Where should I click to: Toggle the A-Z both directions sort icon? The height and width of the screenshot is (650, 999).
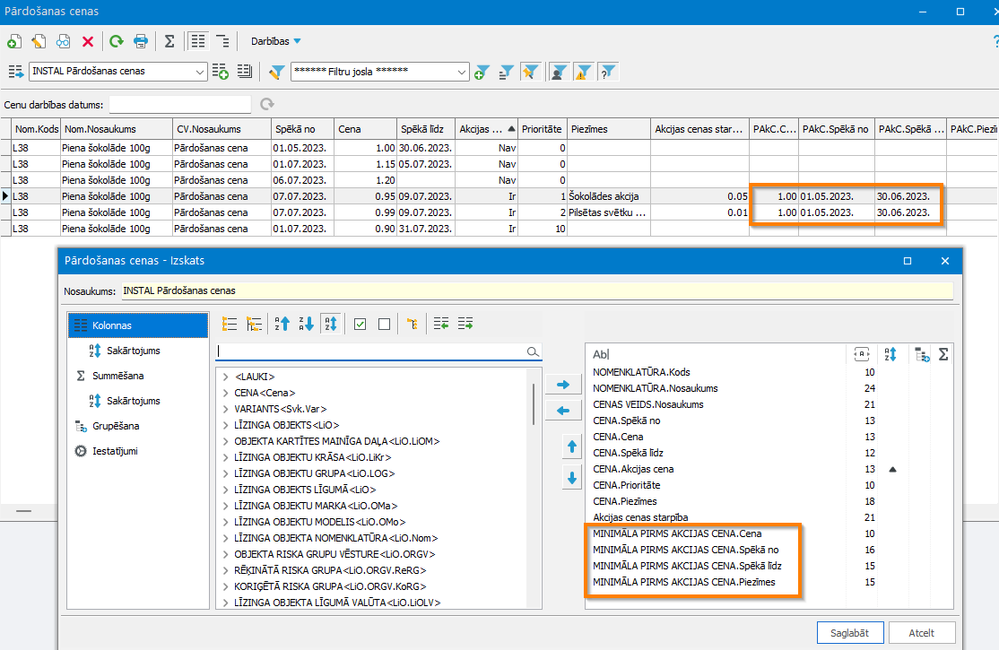331,324
